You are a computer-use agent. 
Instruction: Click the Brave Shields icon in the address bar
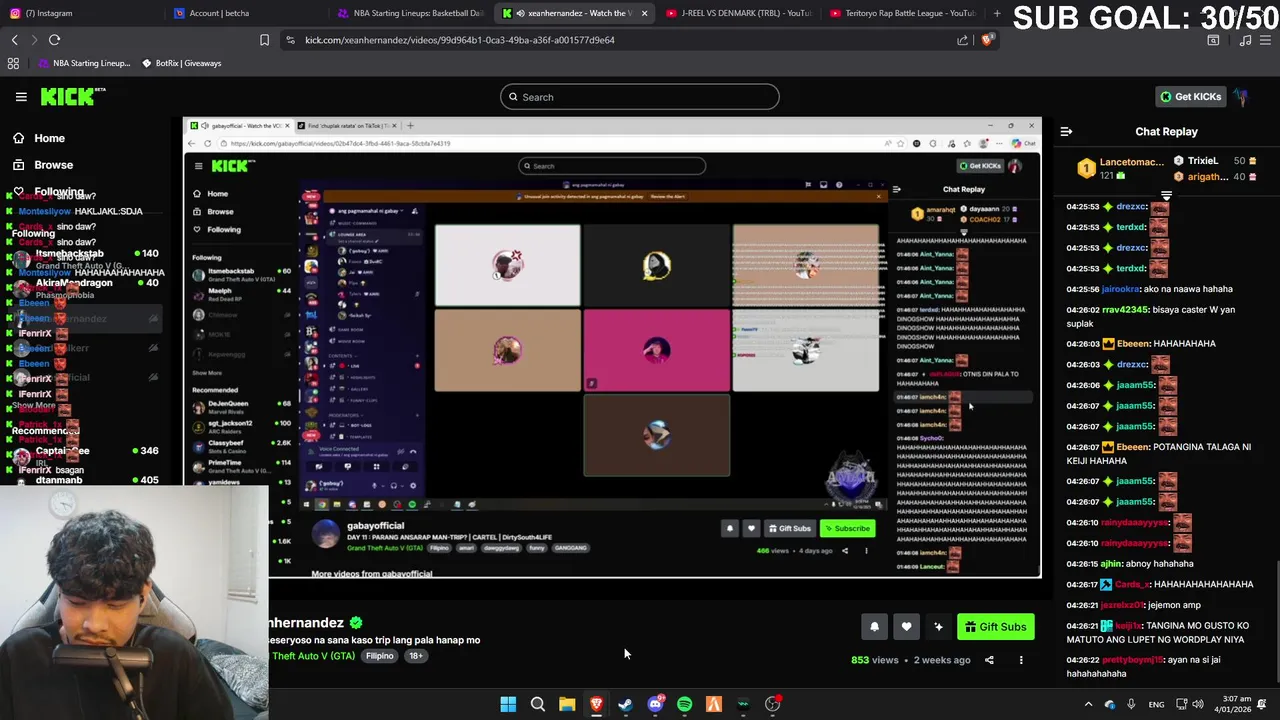coord(987,40)
